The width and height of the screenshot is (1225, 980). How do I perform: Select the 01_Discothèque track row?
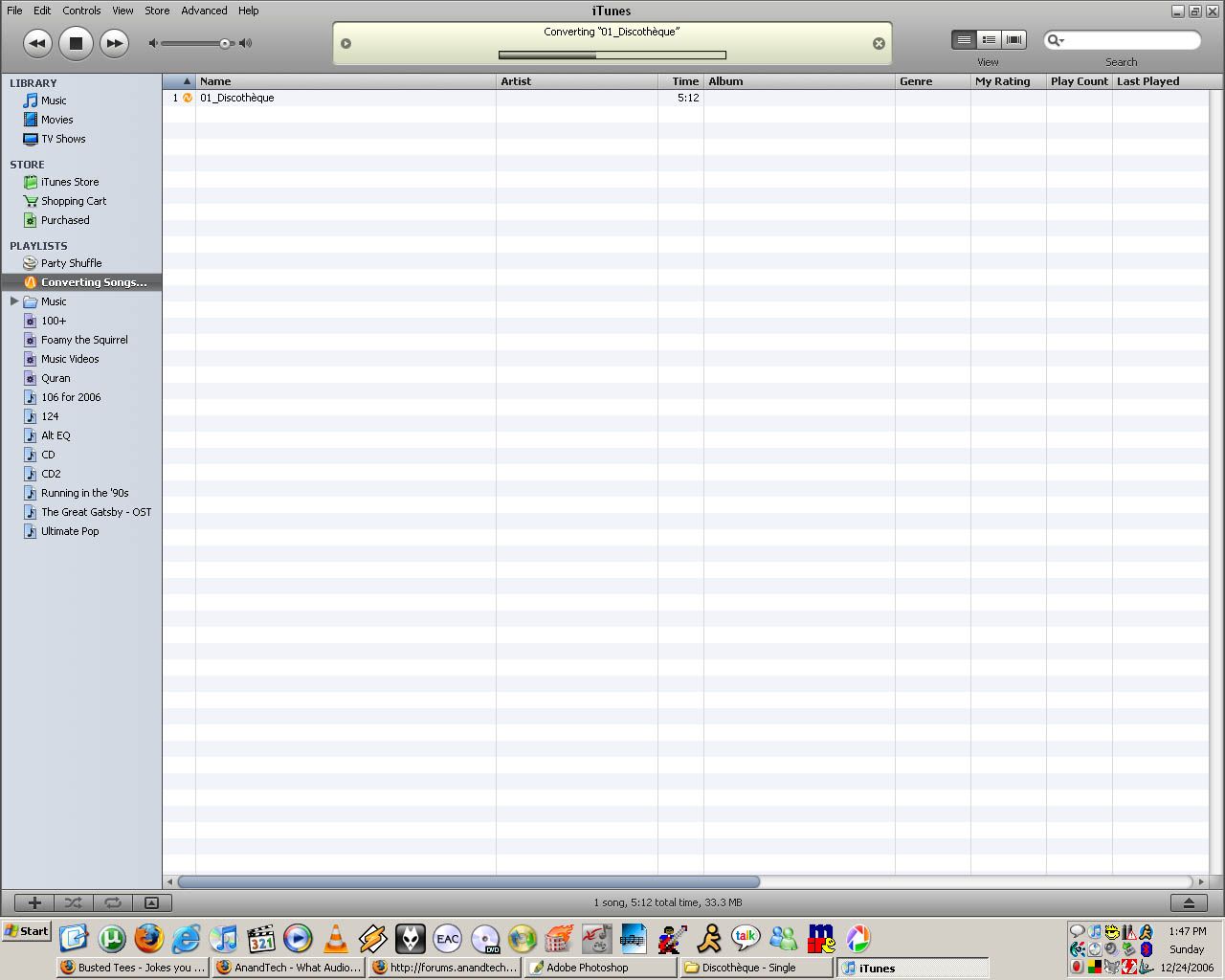coord(685,98)
